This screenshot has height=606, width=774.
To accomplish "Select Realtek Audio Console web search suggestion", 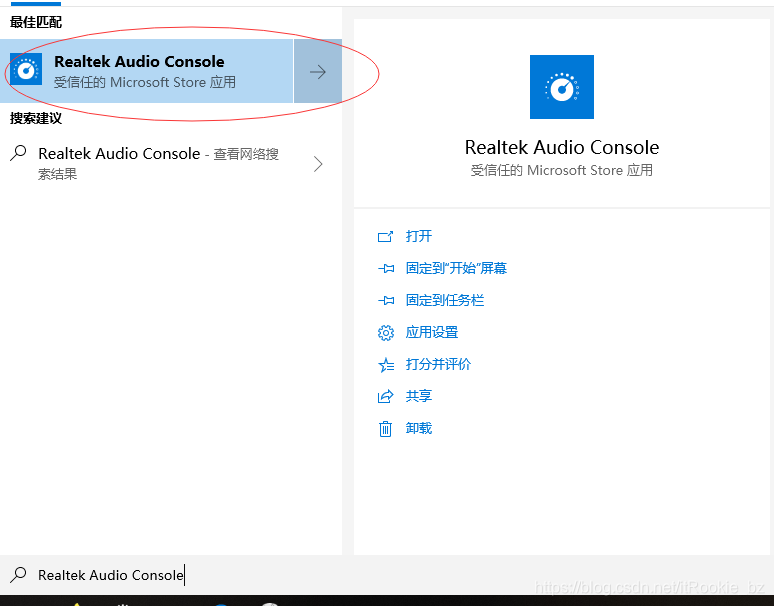I will point(158,163).
